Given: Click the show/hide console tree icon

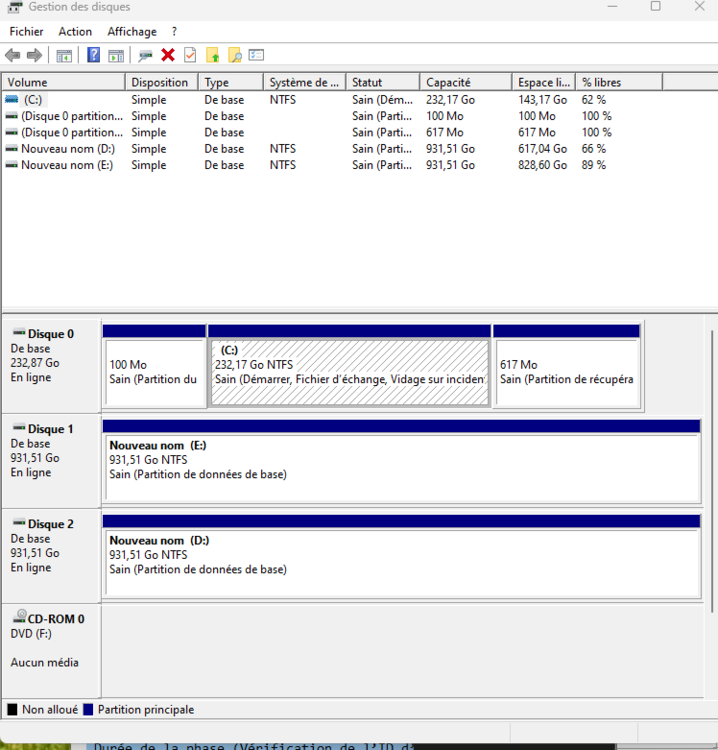Looking at the screenshot, I should tap(64, 56).
